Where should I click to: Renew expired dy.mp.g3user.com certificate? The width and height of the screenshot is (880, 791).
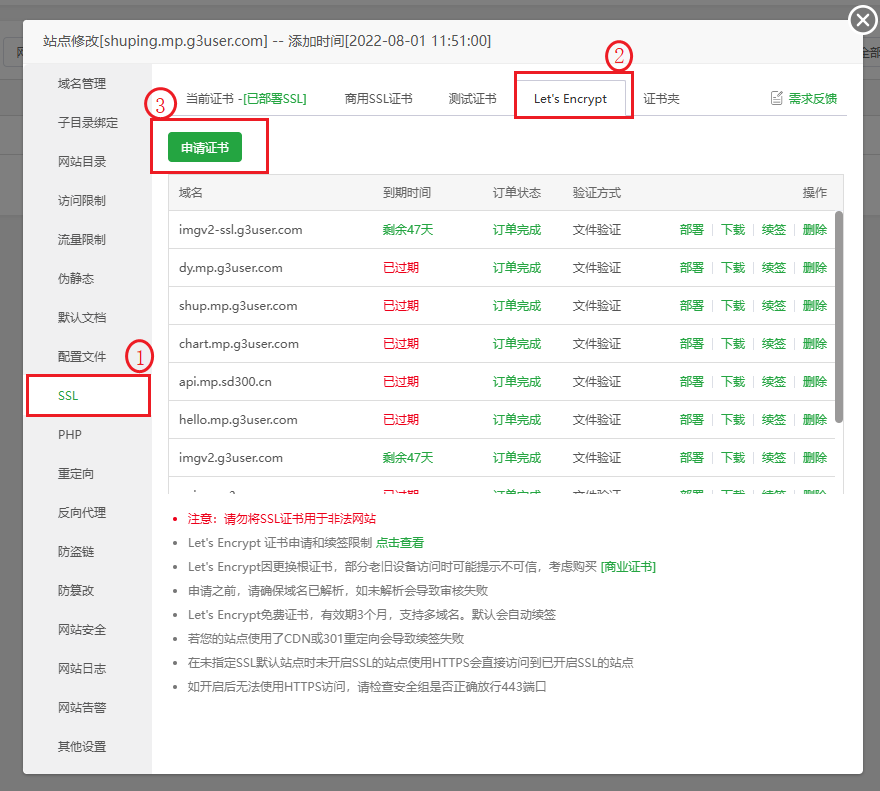click(773, 268)
